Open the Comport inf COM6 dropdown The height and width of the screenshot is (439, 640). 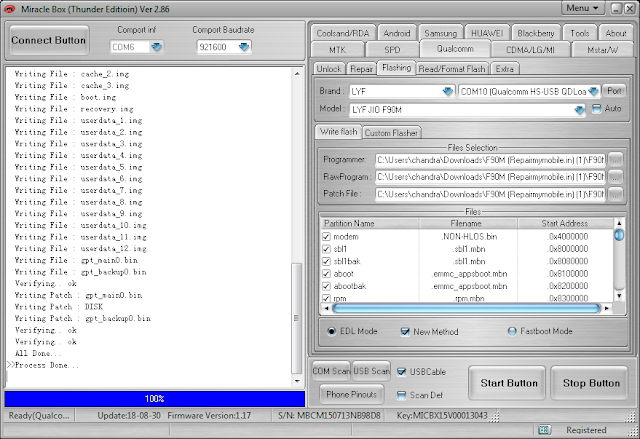click(x=156, y=47)
